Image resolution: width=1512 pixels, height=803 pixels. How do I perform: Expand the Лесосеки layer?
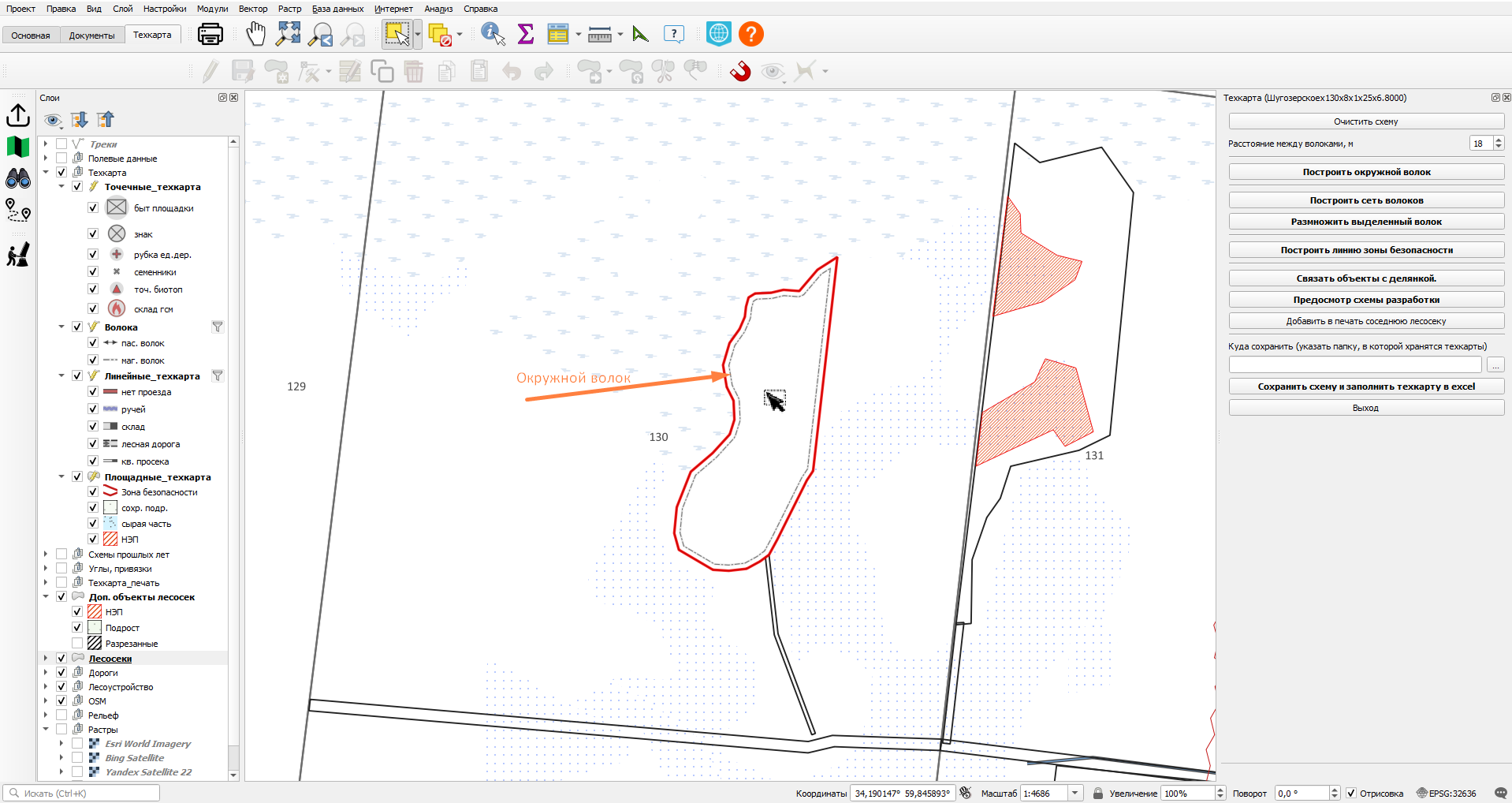[46, 659]
